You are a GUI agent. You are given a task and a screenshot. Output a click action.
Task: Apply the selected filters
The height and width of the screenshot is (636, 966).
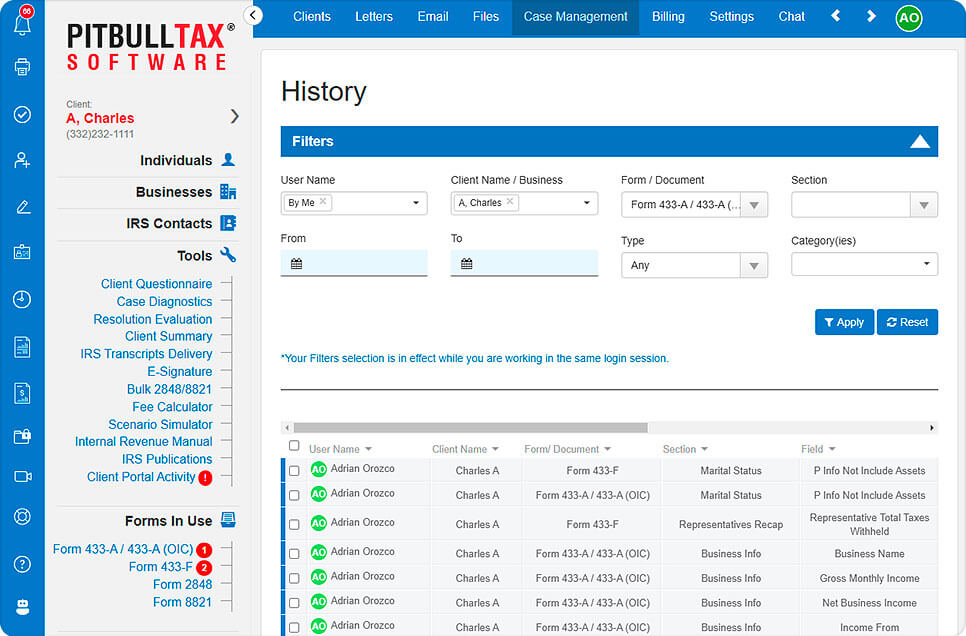pyautogui.click(x=844, y=322)
